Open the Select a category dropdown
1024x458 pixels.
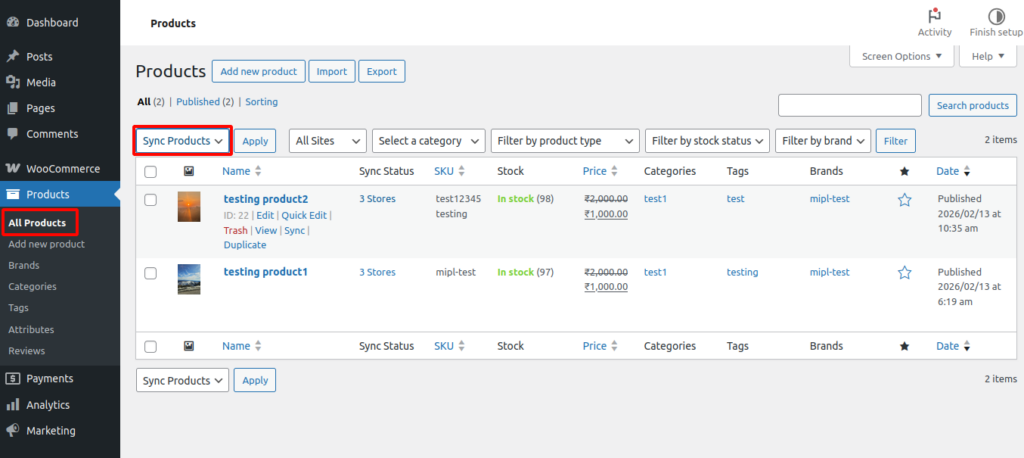[427, 141]
